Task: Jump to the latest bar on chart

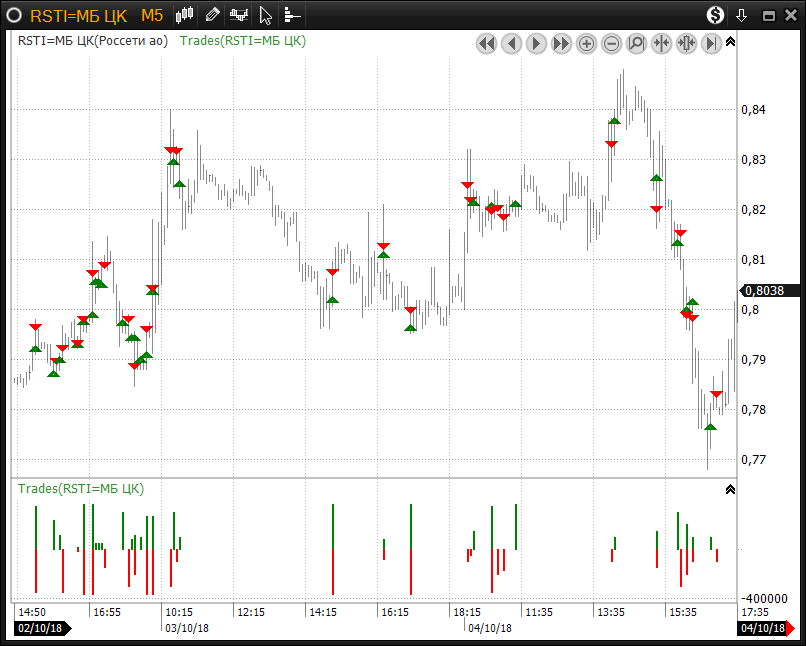Action: point(711,43)
